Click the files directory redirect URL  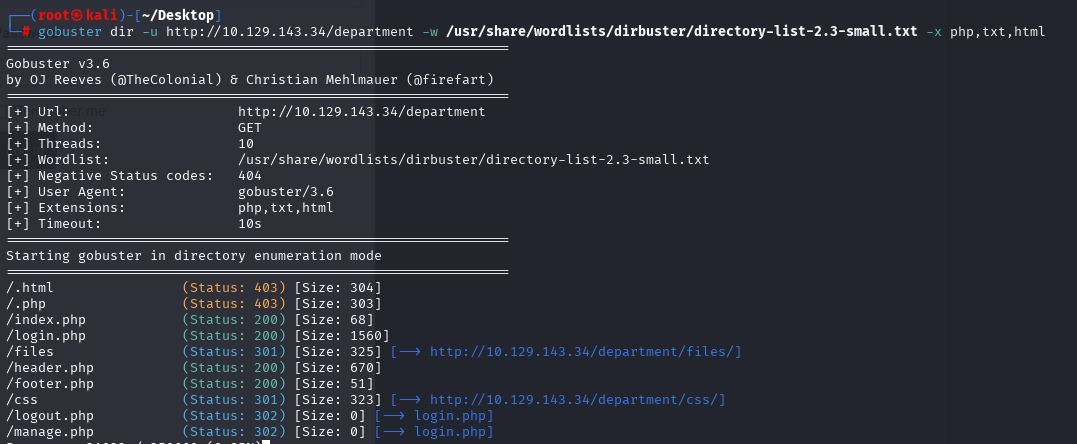tap(584, 352)
